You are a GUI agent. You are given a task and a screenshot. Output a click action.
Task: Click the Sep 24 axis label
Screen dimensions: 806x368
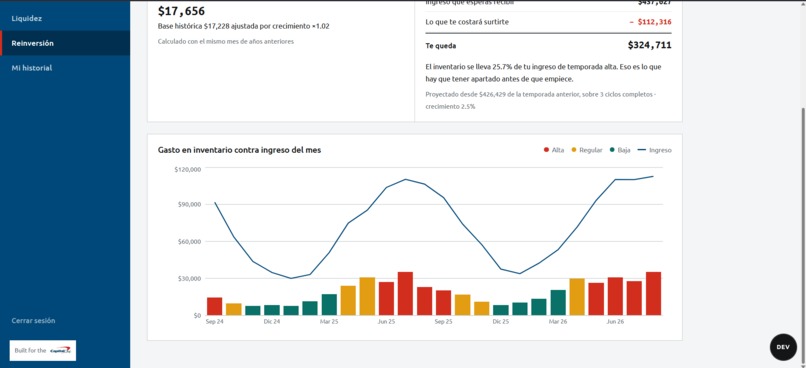pyautogui.click(x=214, y=322)
